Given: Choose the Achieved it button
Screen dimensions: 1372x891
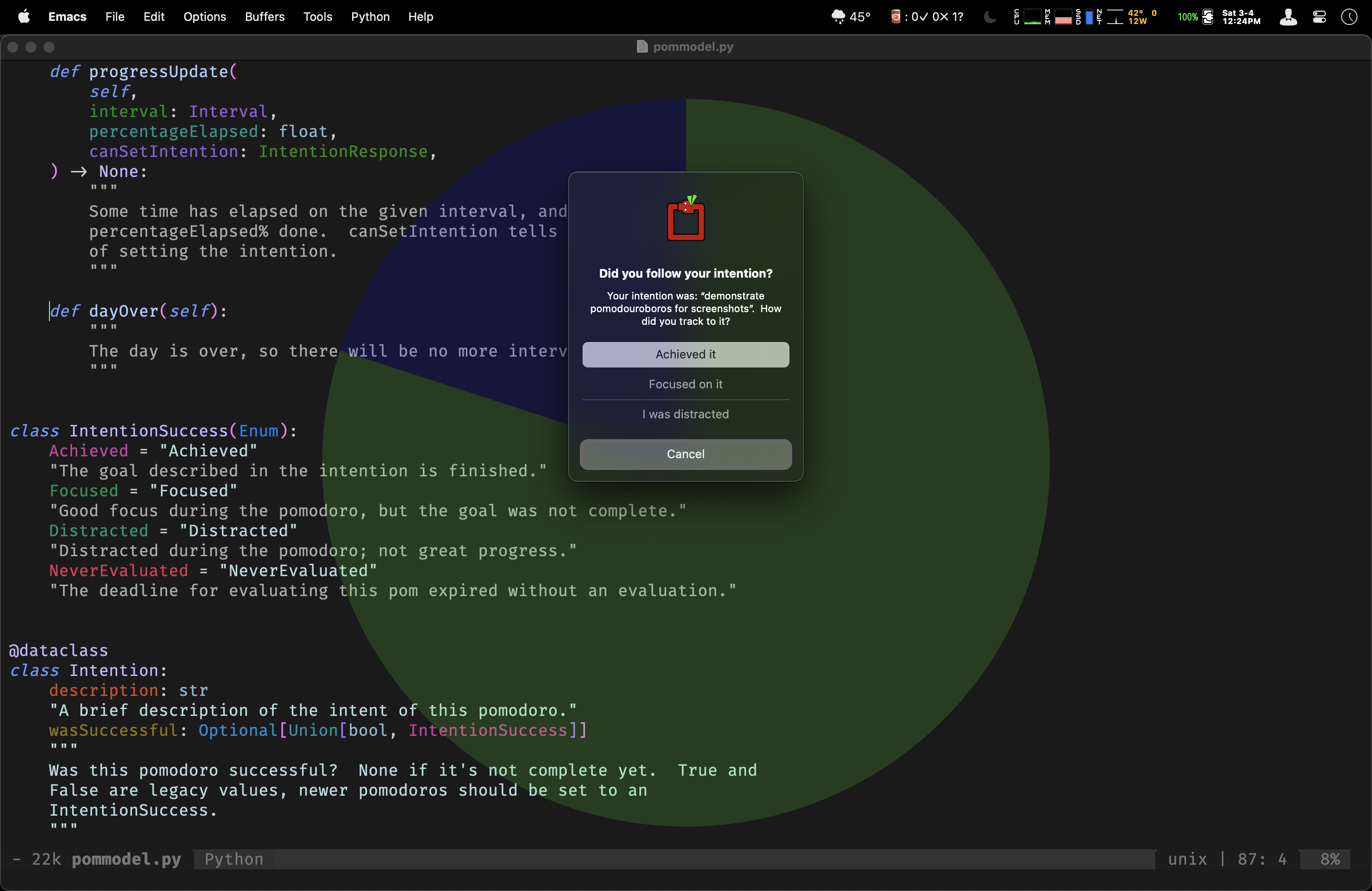Looking at the screenshot, I should pos(686,354).
